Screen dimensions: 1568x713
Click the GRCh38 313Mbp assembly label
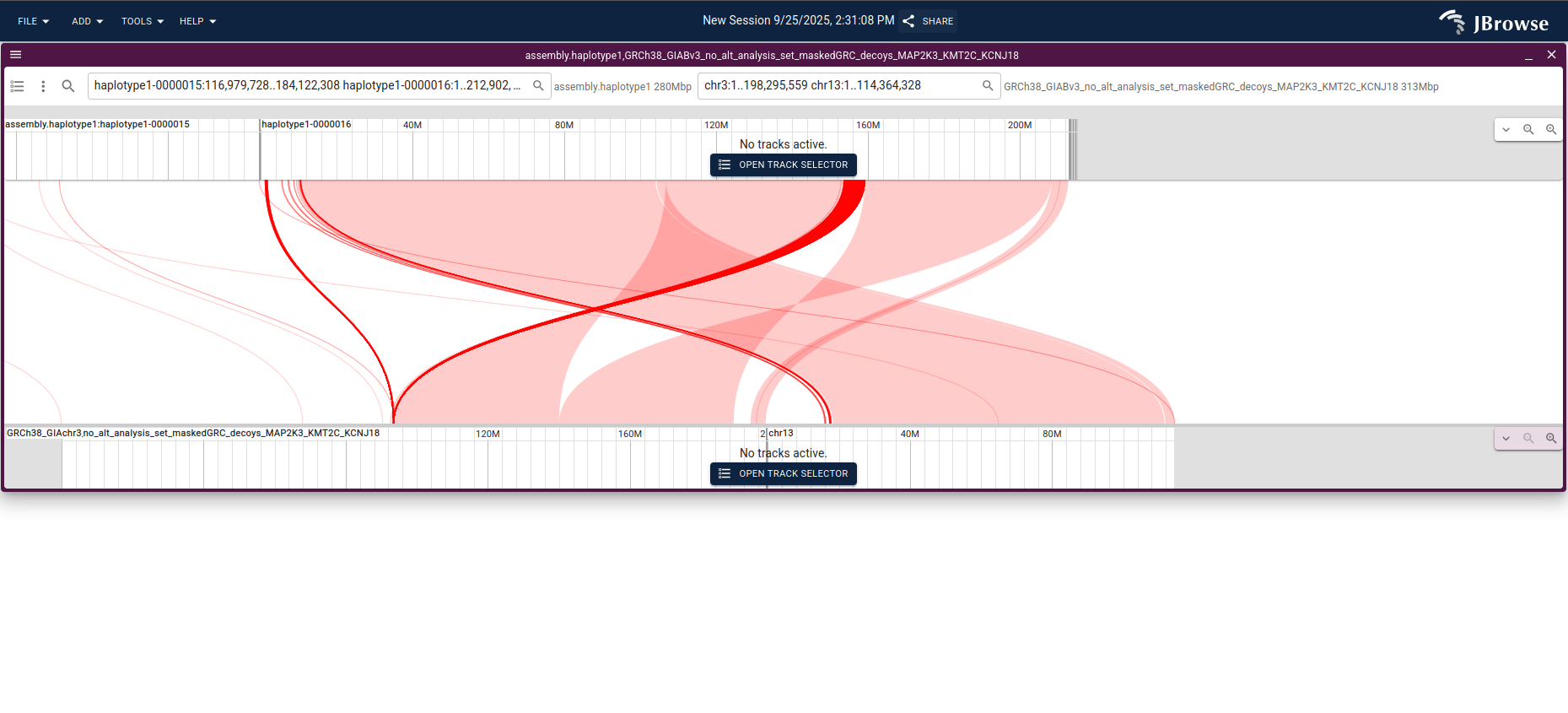point(1221,87)
